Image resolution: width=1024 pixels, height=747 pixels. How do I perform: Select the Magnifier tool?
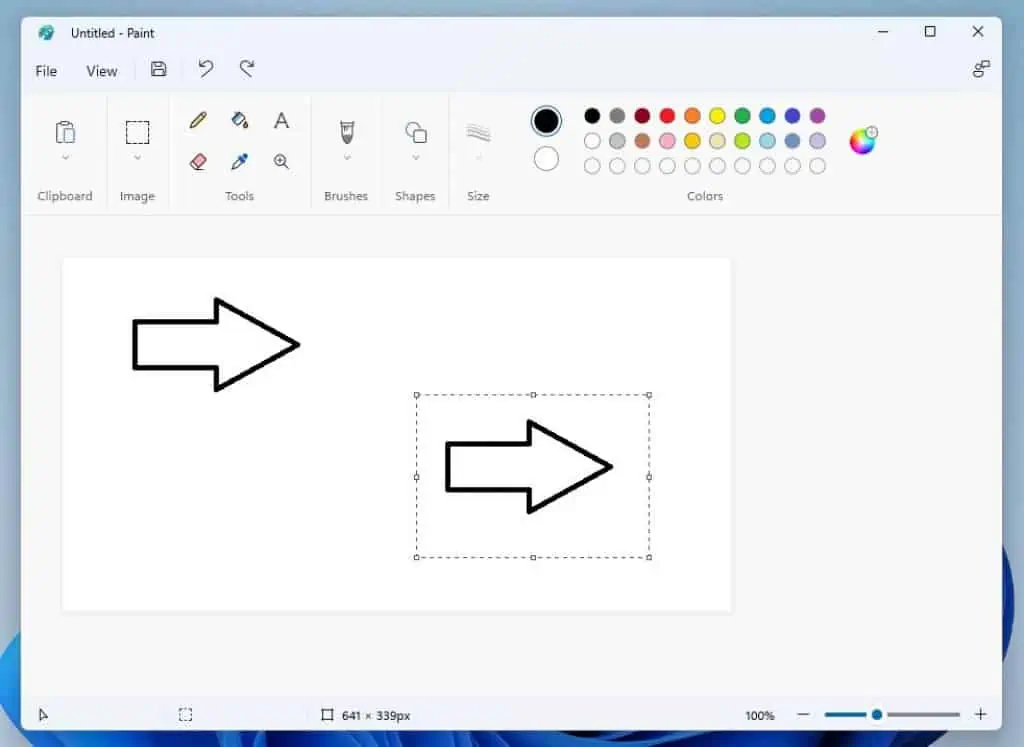pyautogui.click(x=282, y=160)
